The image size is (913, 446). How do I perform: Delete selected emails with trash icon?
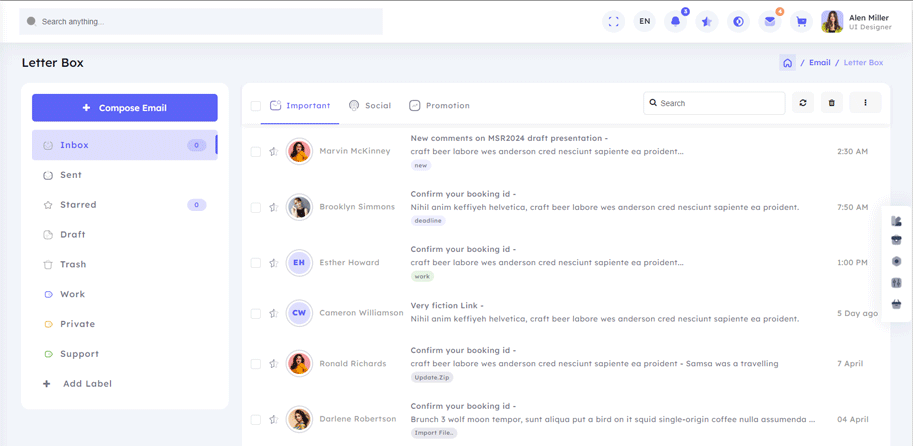click(x=832, y=103)
